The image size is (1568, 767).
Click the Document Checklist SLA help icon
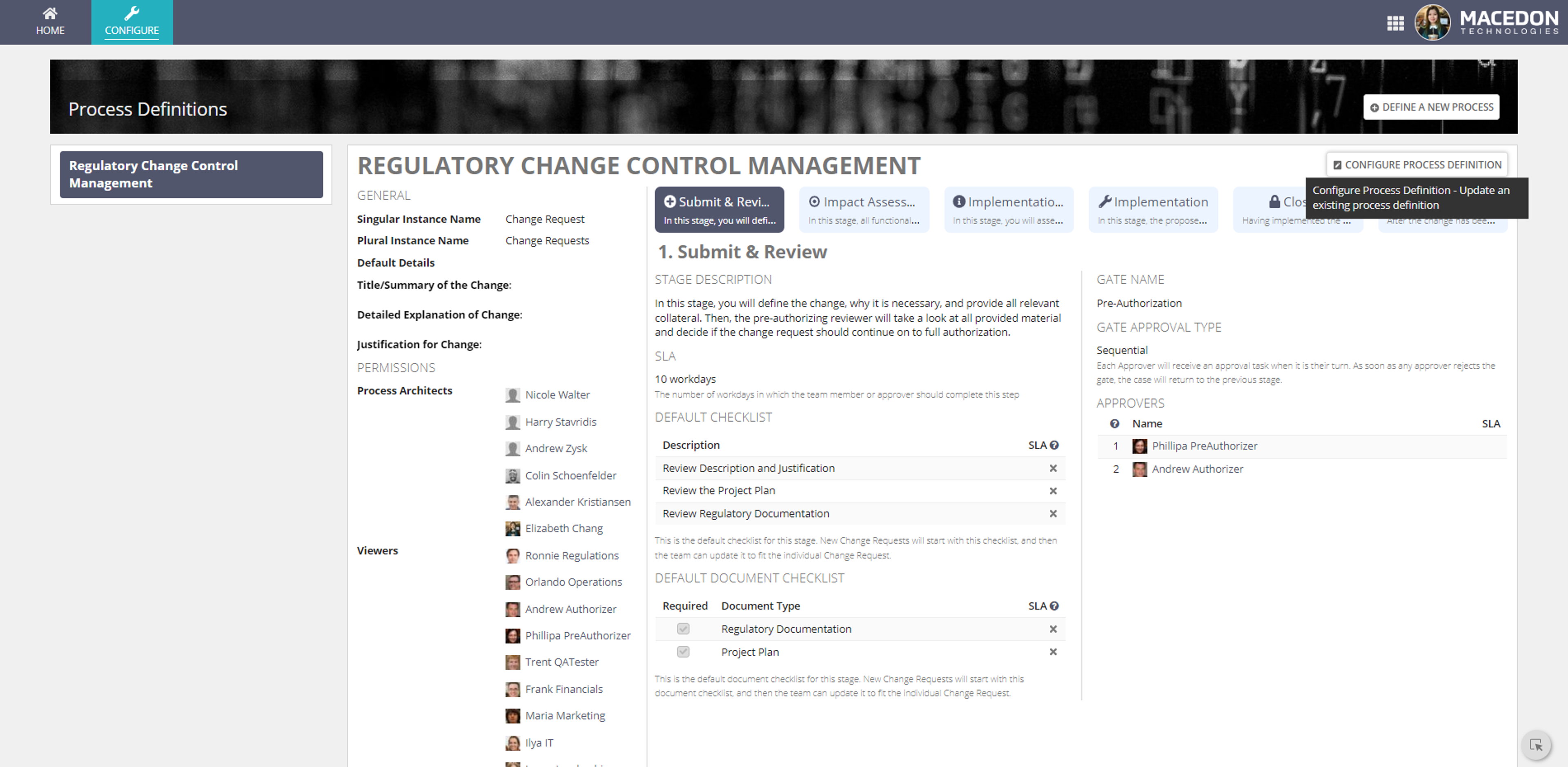(x=1054, y=606)
